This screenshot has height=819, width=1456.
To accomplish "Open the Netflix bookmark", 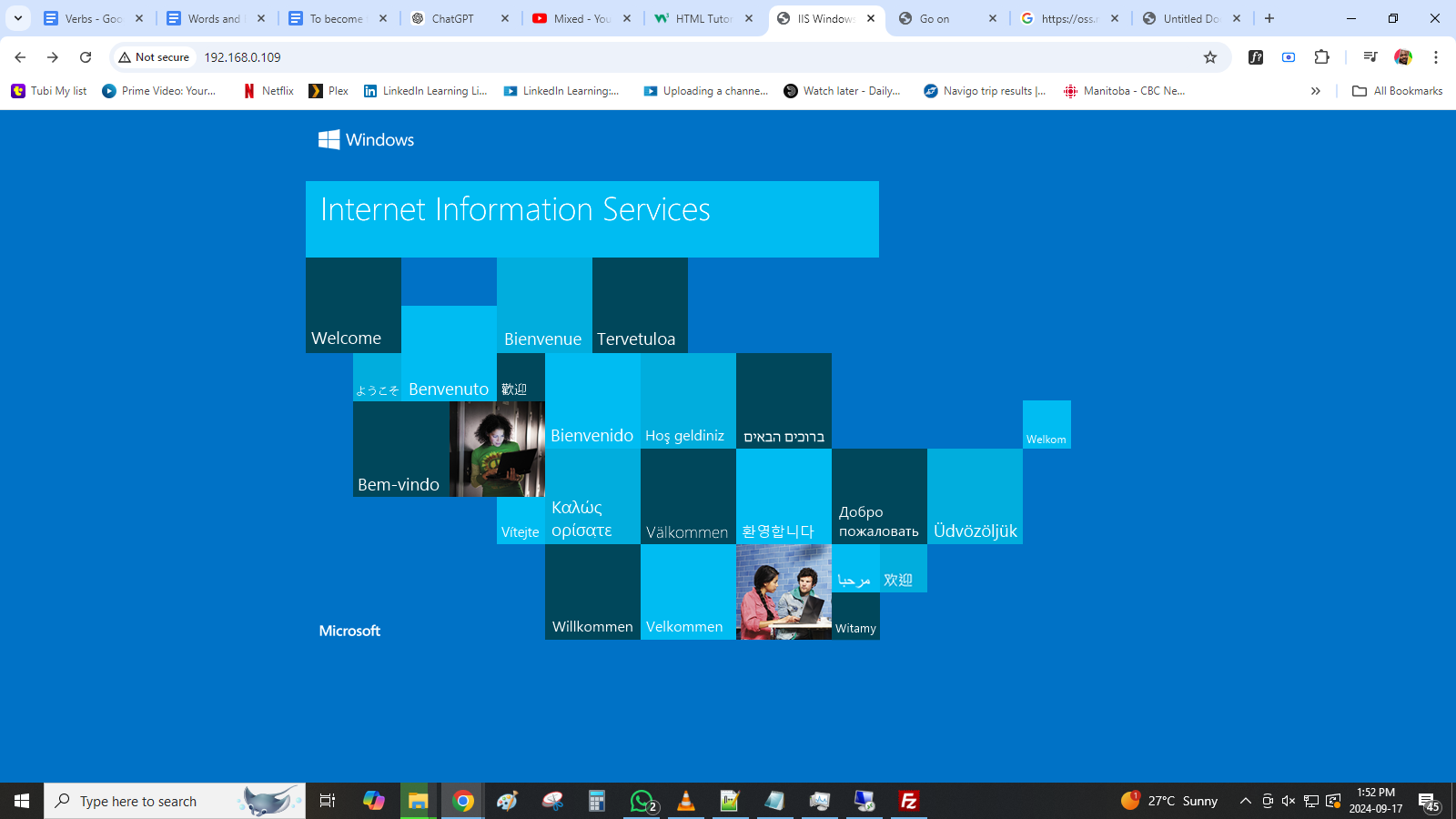I will click(x=268, y=91).
